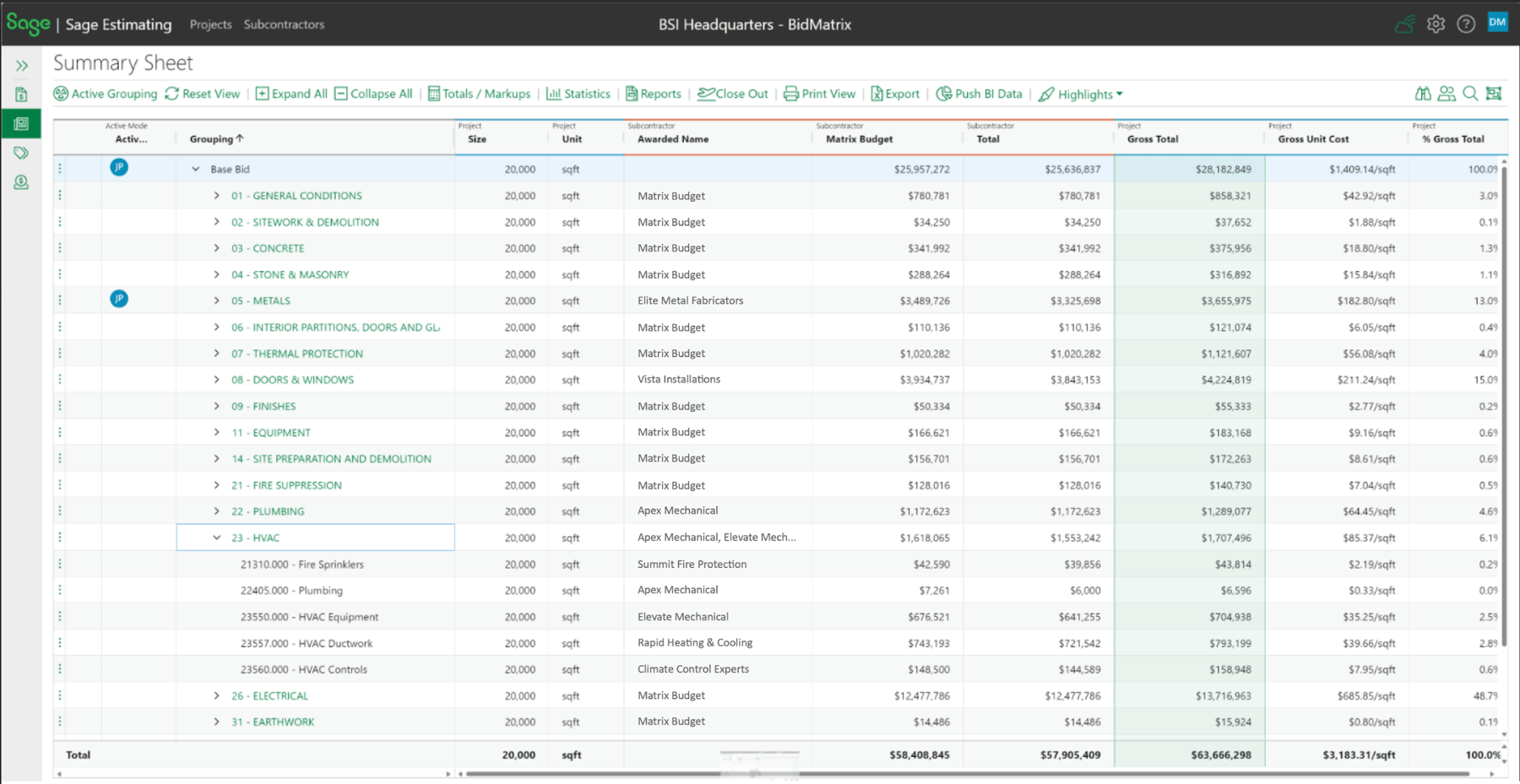The height and width of the screenshot is (784, 1520).
Task: Open the binoculars find icon
Action: 1423,94
